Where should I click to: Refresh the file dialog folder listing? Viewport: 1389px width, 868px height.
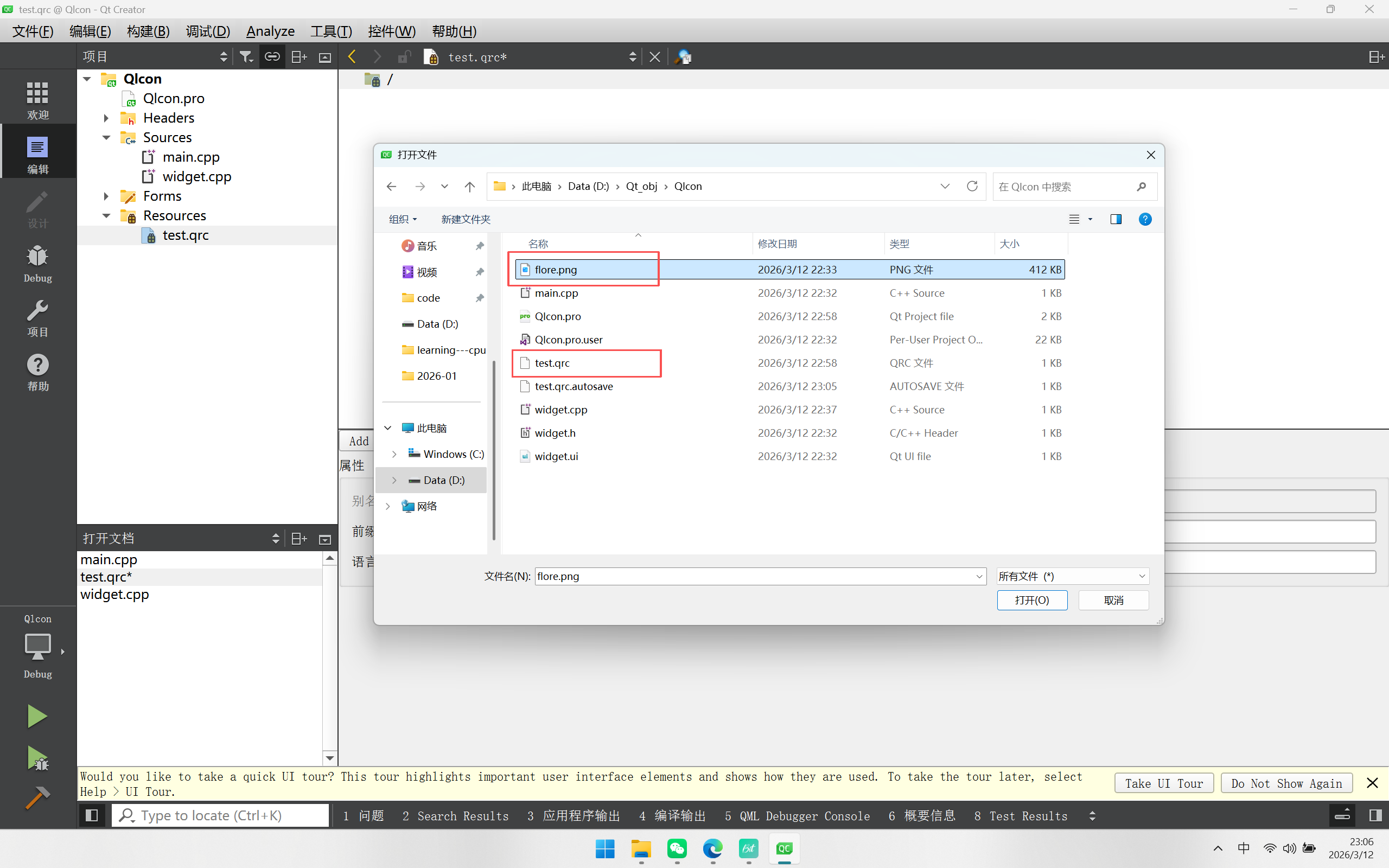click(x=972, y=186)
